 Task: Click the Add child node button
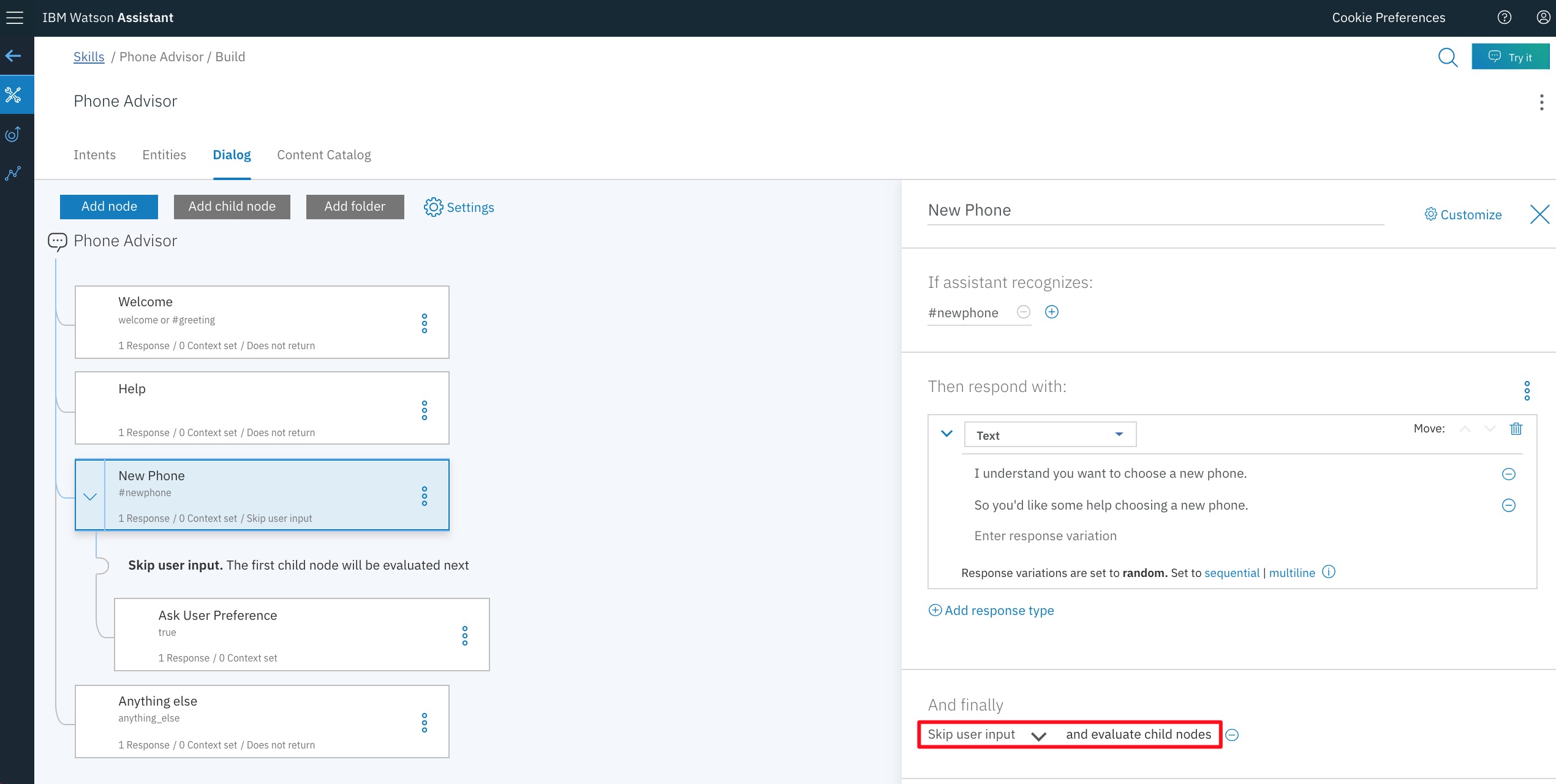coord(232,206)
